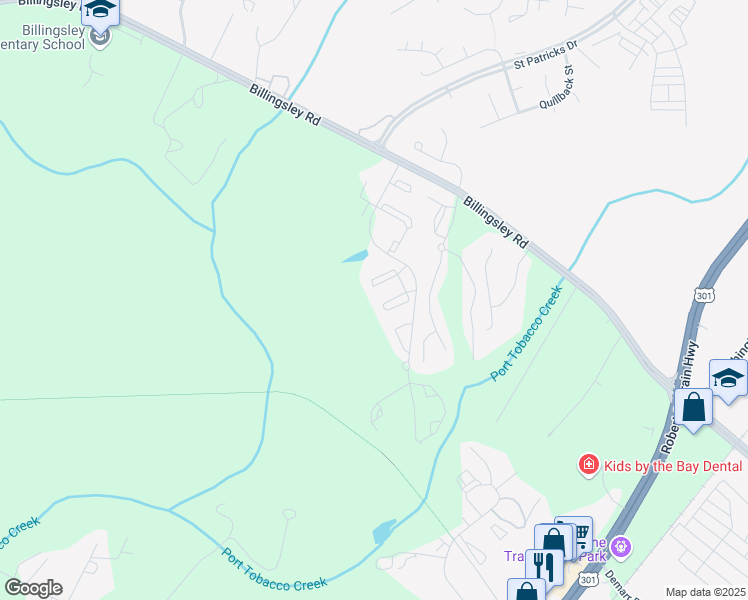Click the shopping bag marker at bottom edge
Viewport: 748px width, 600px height.
tap(526, 590)
